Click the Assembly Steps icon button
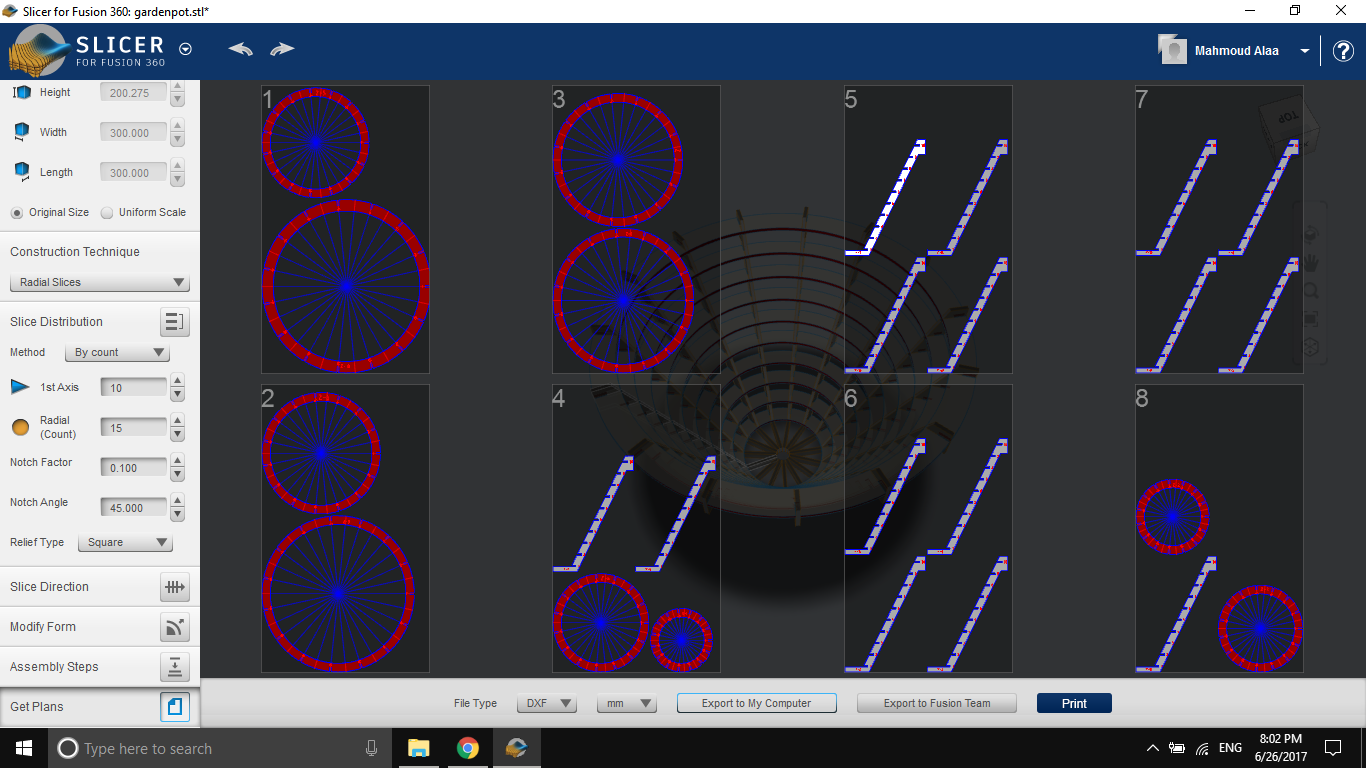 point(174,667)
